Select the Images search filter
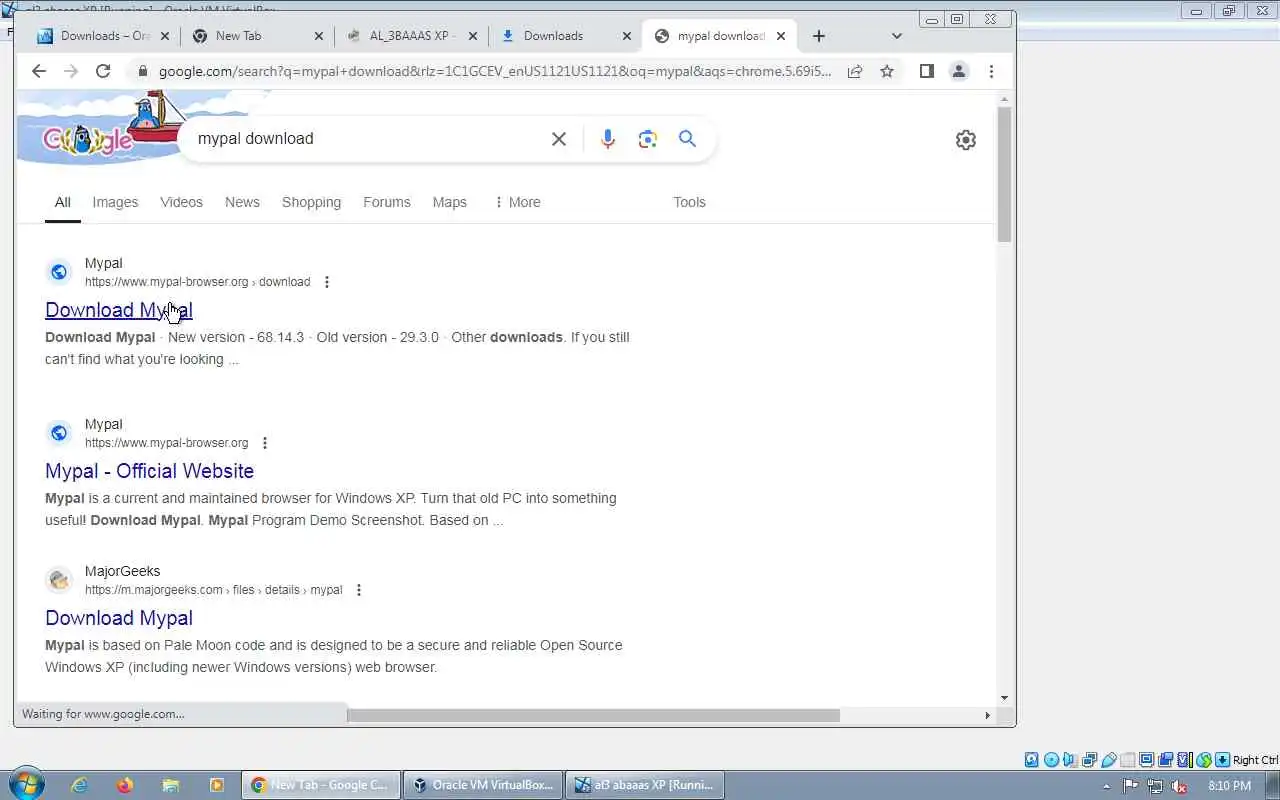This screenshot has width=1280, height=800. click(115, 202)
